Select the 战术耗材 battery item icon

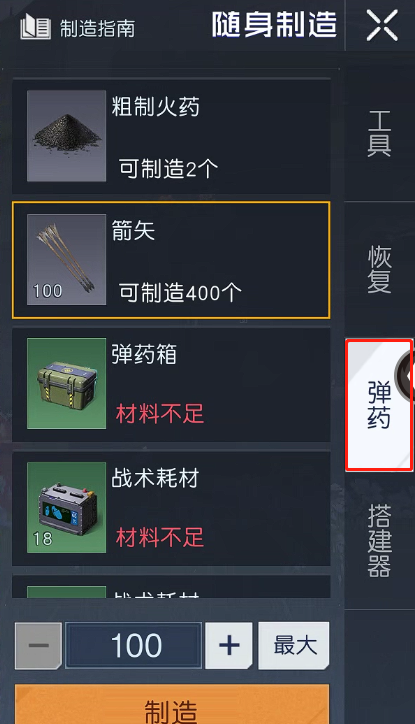pos(66,507)
